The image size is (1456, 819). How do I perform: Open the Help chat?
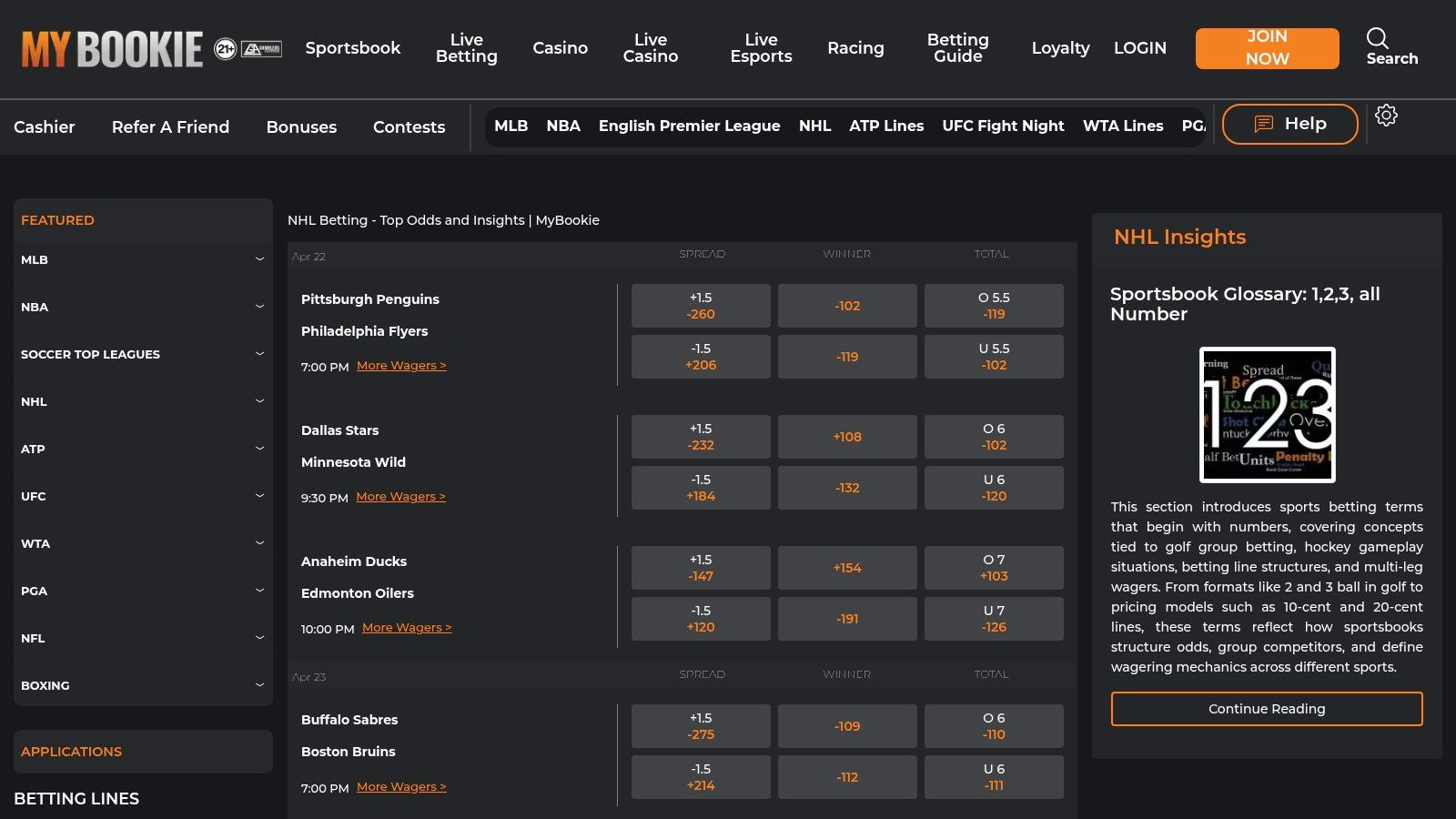1289,124
